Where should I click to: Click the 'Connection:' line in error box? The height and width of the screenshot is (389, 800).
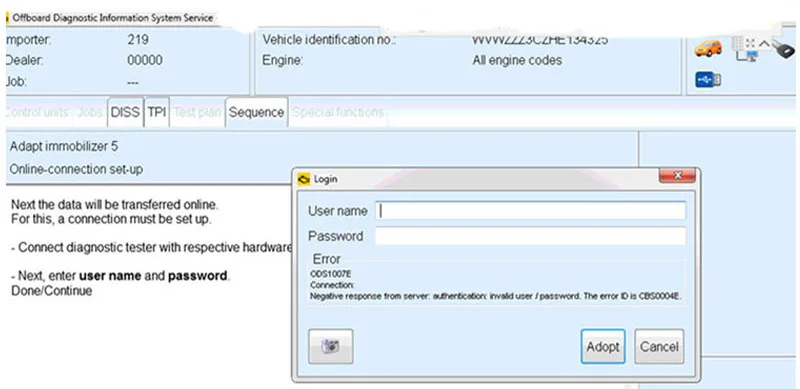click(332, 285)
